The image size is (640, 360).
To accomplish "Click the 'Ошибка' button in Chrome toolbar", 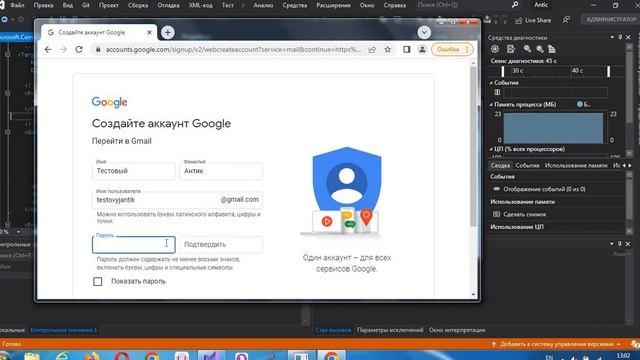I will coord(448,49).
